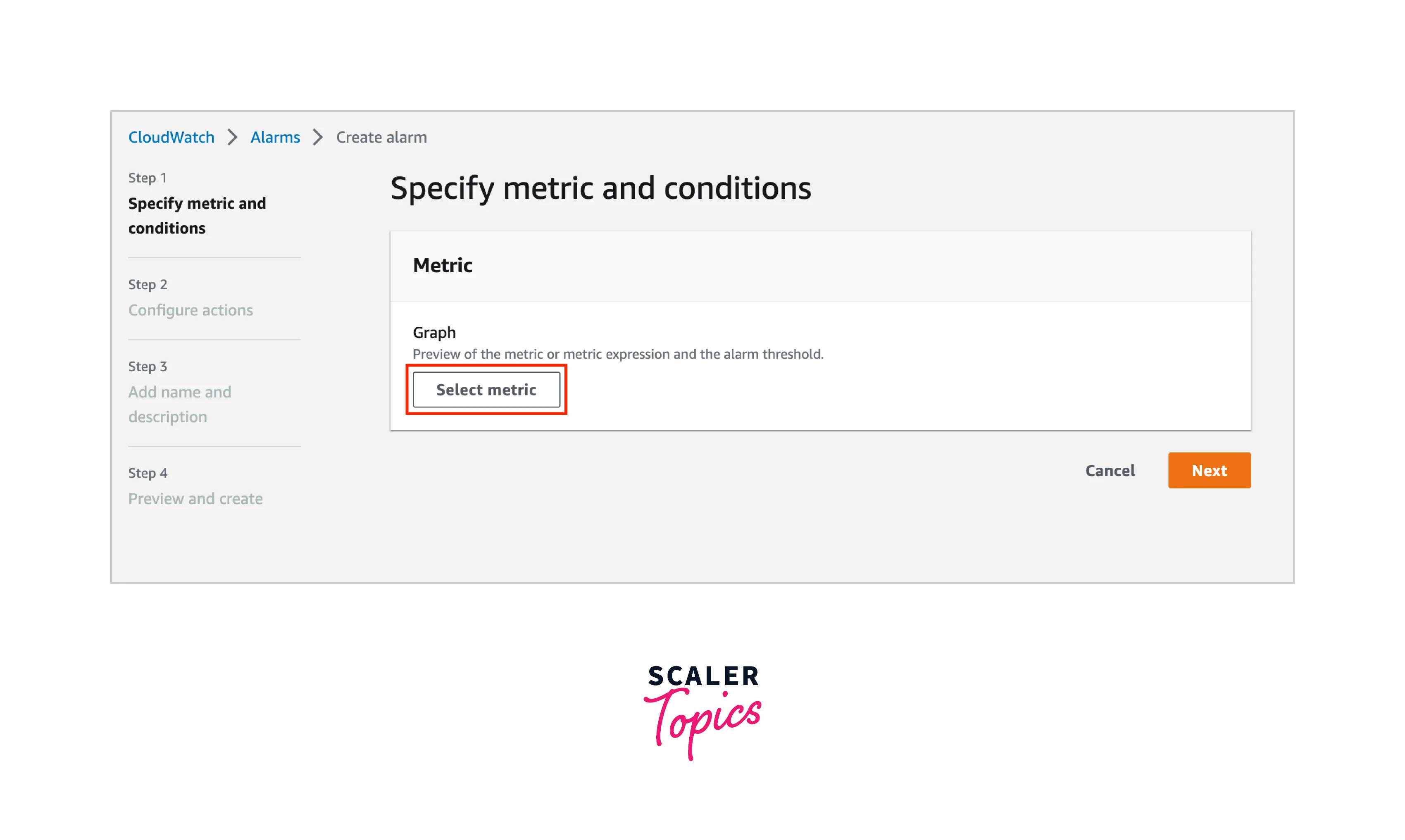Click the Step 4 label
This screenshot has height=840, width=1405.
[x=147, y=473]
